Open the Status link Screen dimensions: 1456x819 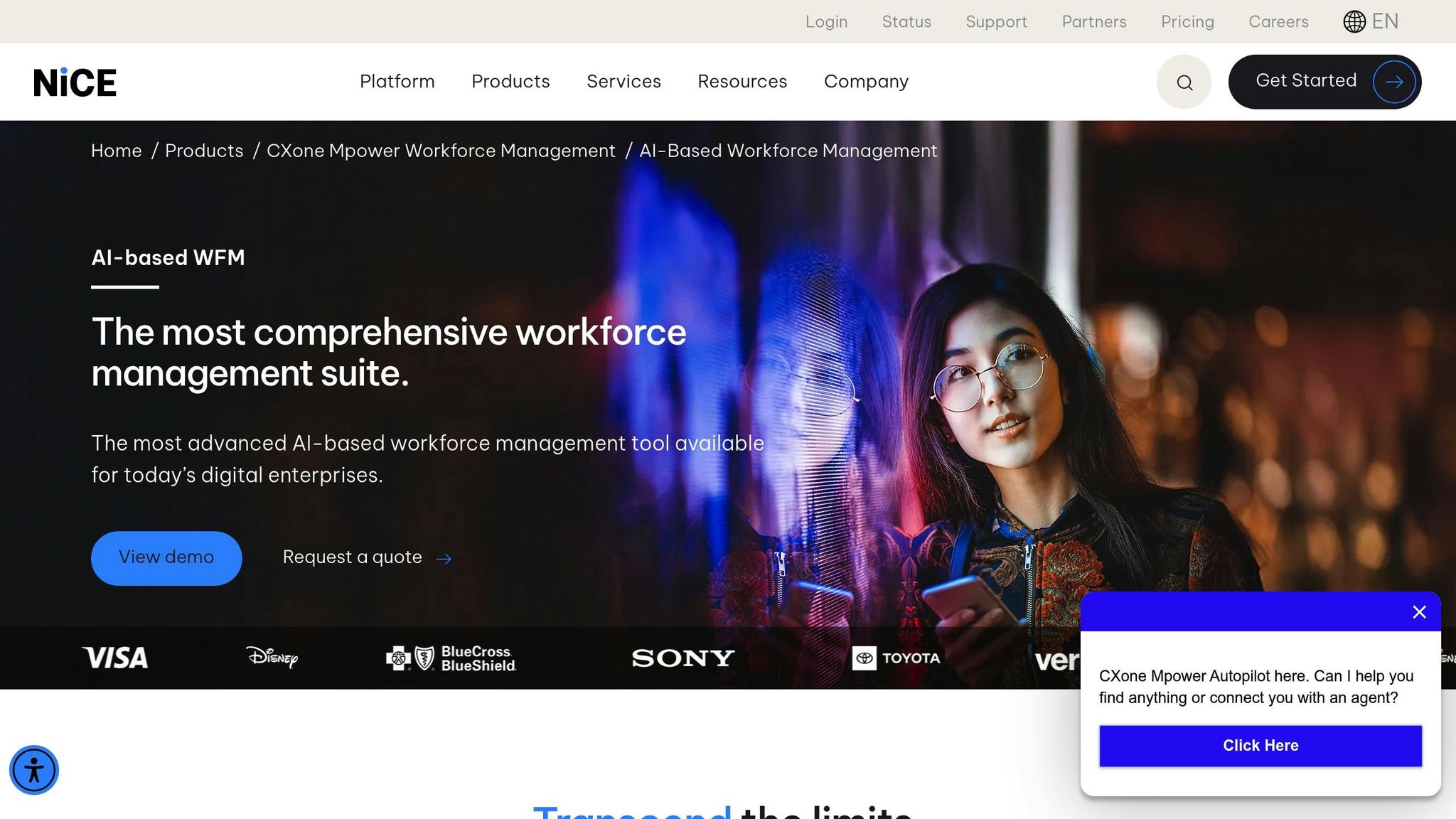[906, 22]
